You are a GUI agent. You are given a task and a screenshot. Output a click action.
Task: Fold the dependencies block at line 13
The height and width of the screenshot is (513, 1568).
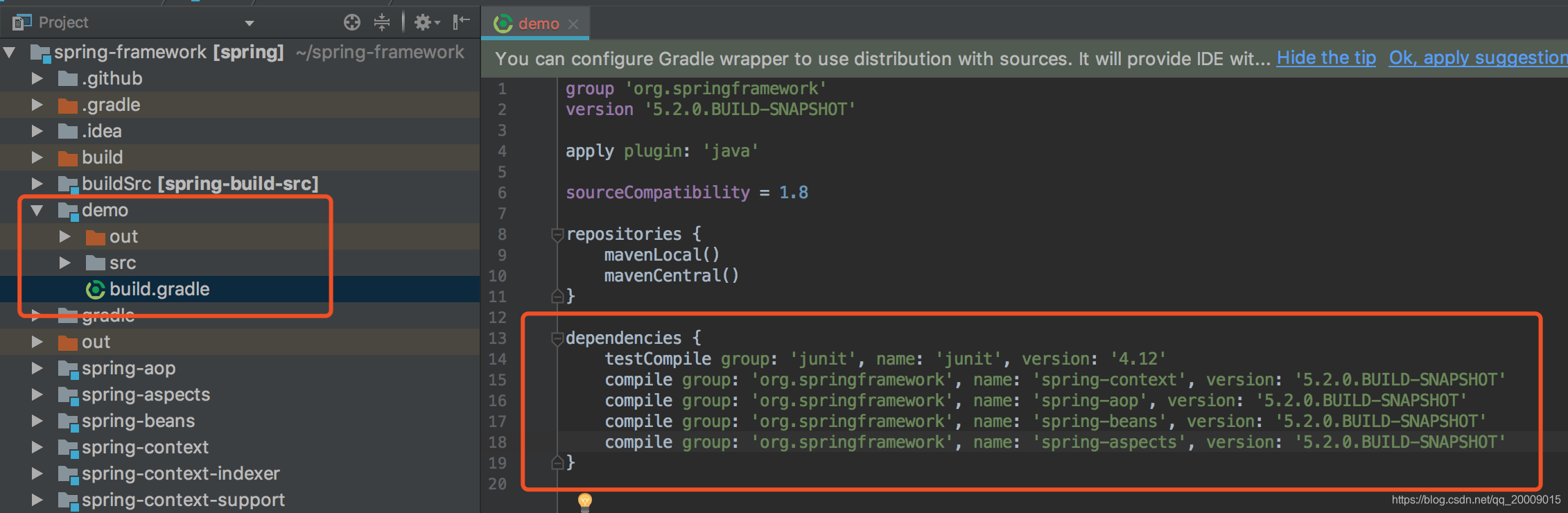557,338
